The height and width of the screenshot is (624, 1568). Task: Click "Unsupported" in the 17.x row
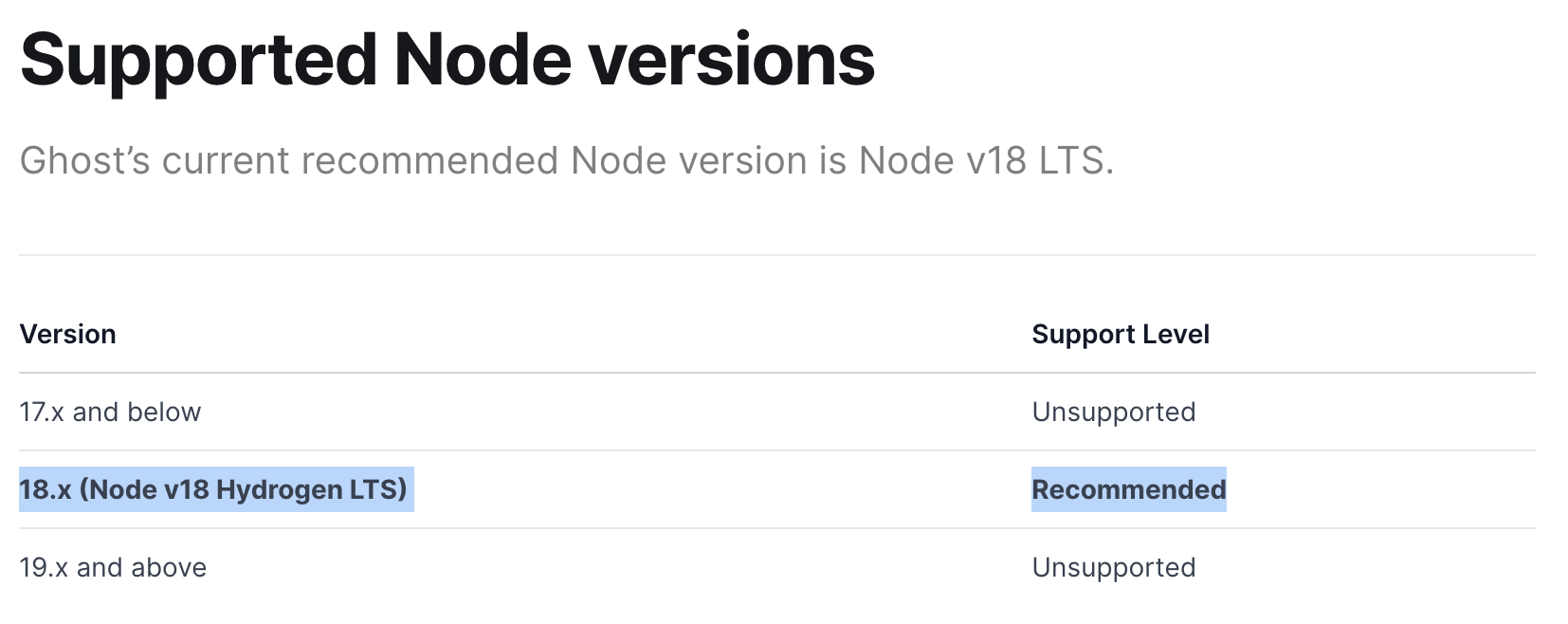pos(1114,412)
